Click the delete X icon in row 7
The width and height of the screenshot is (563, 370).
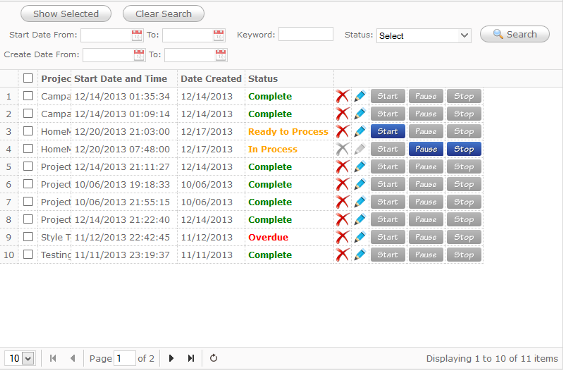[x=343, y=202]
